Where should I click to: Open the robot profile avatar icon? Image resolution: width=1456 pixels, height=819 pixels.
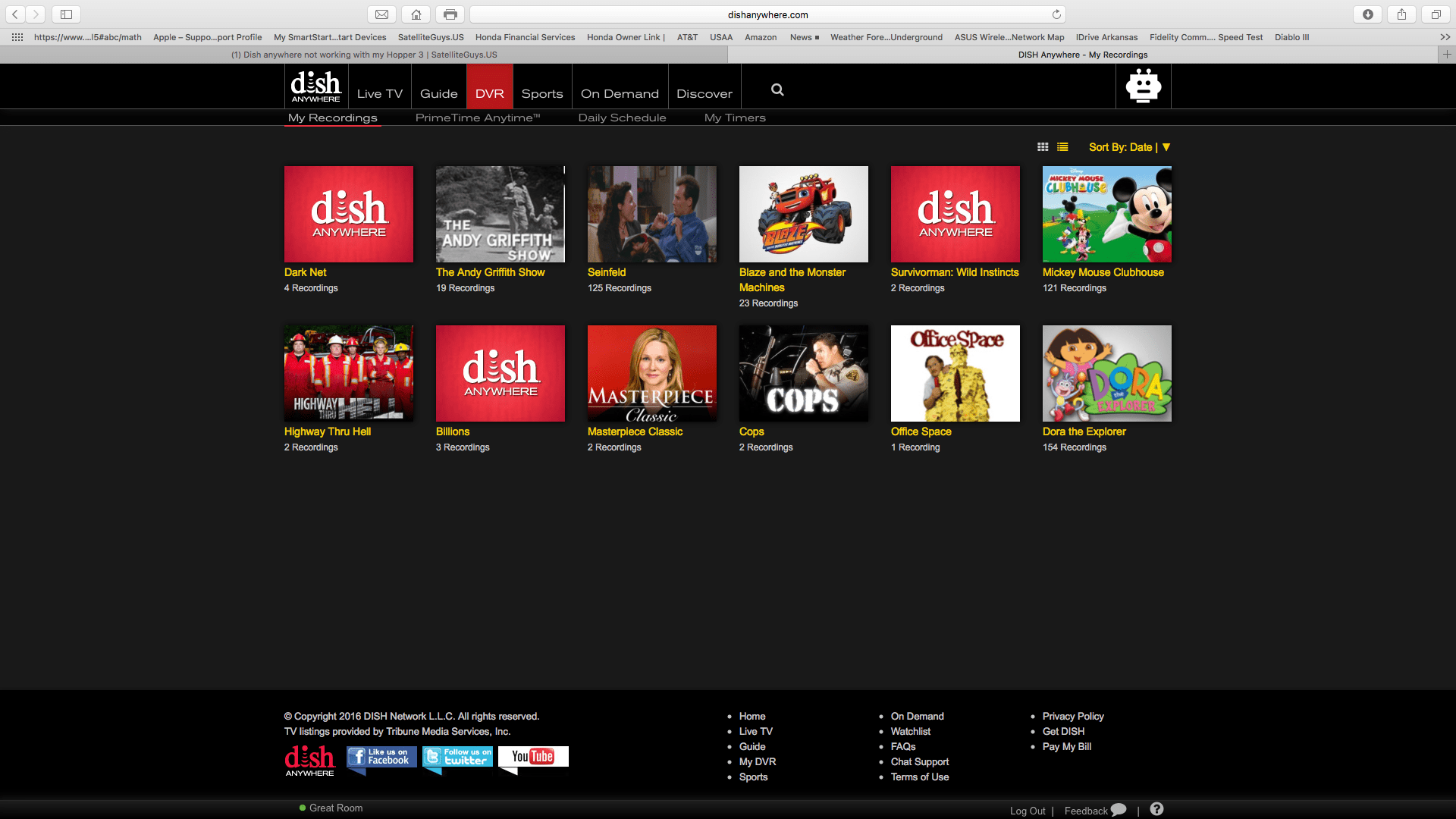[1144, 86]
